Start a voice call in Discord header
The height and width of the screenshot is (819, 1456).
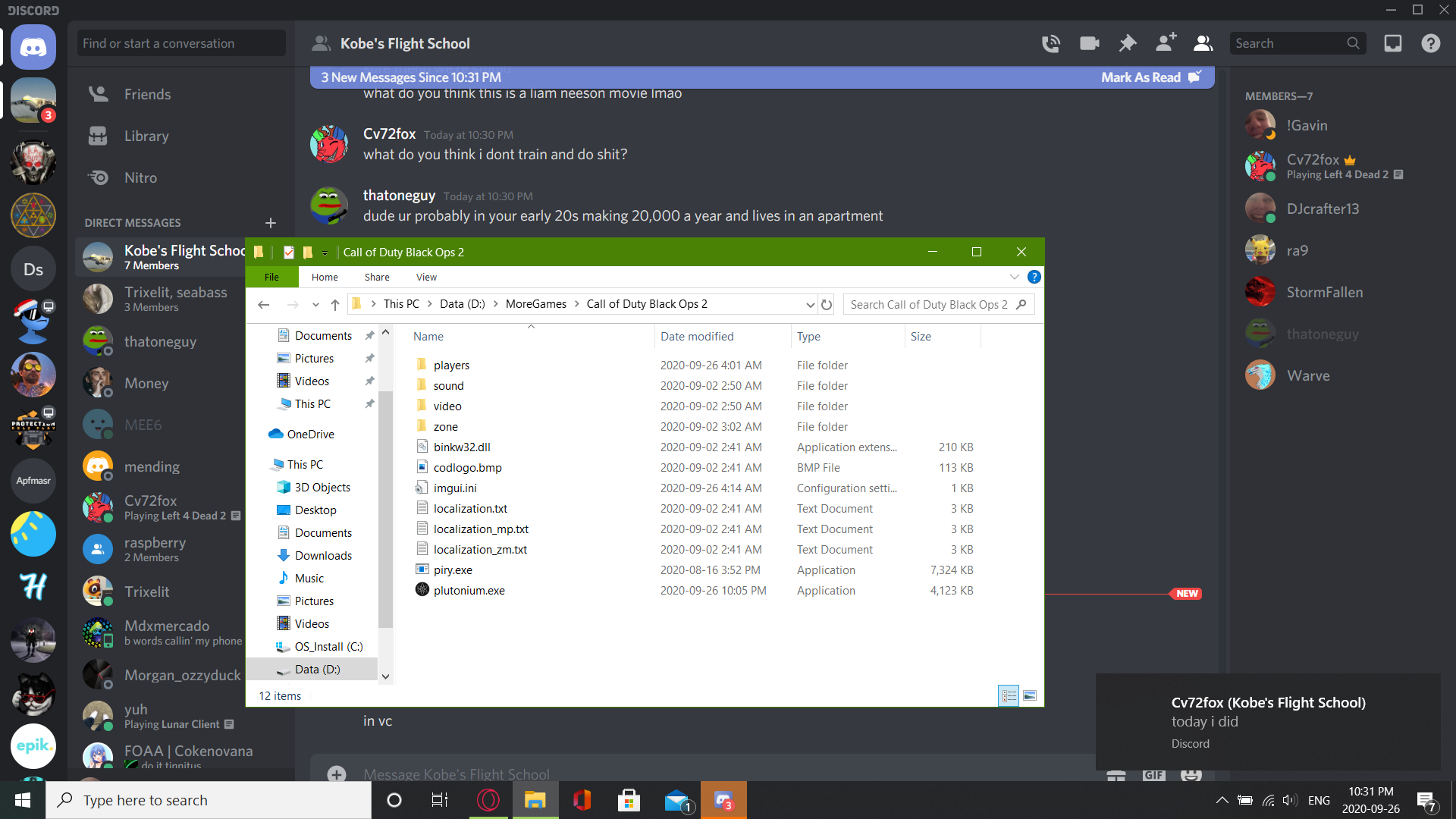1050,43
